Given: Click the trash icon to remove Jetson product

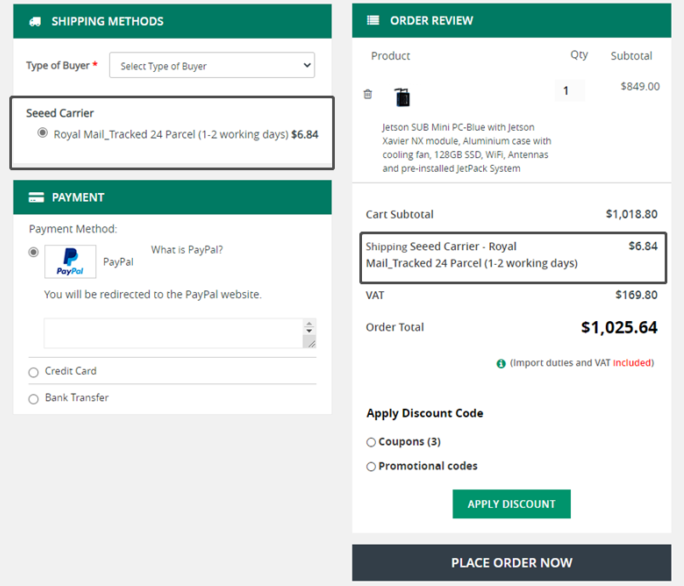Looking at the screenshot, I should tap(368, 94).
